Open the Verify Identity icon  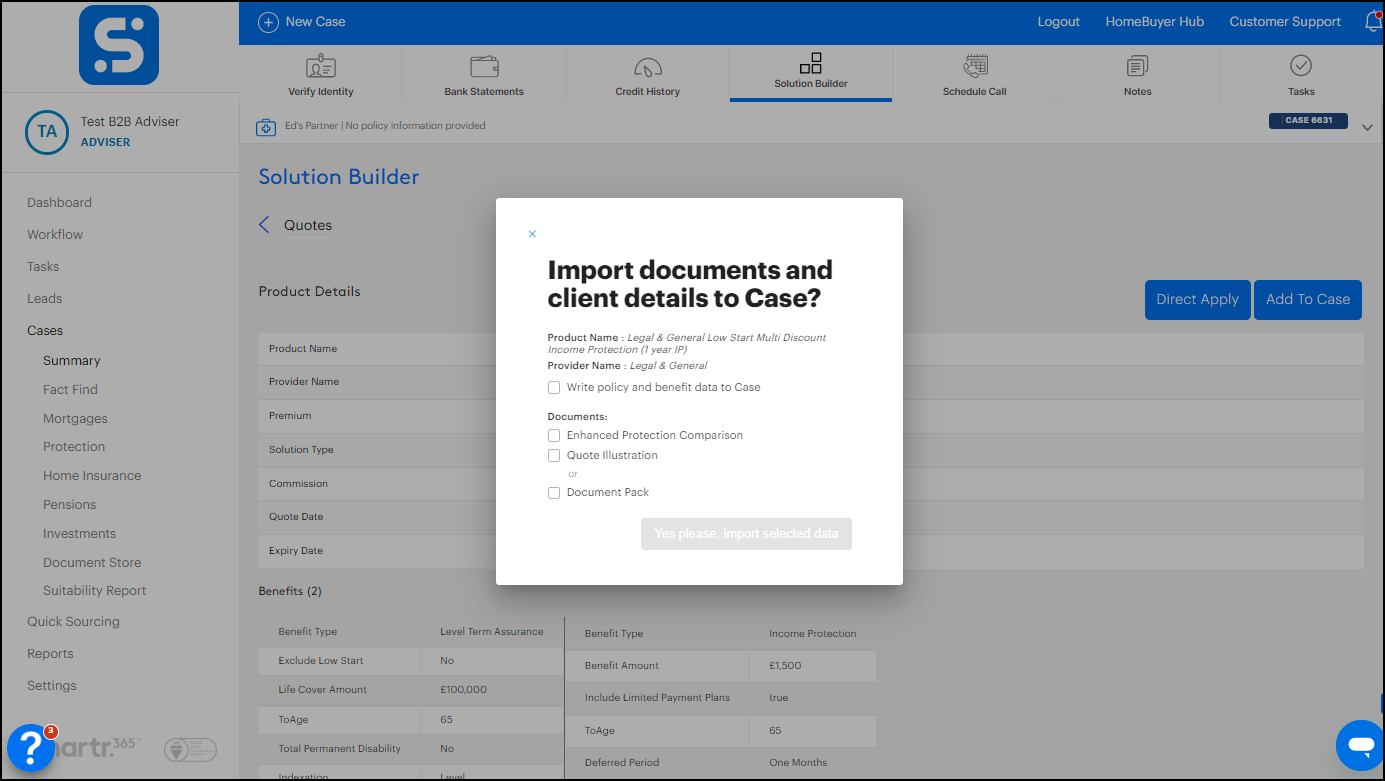(x=321, y=67)
